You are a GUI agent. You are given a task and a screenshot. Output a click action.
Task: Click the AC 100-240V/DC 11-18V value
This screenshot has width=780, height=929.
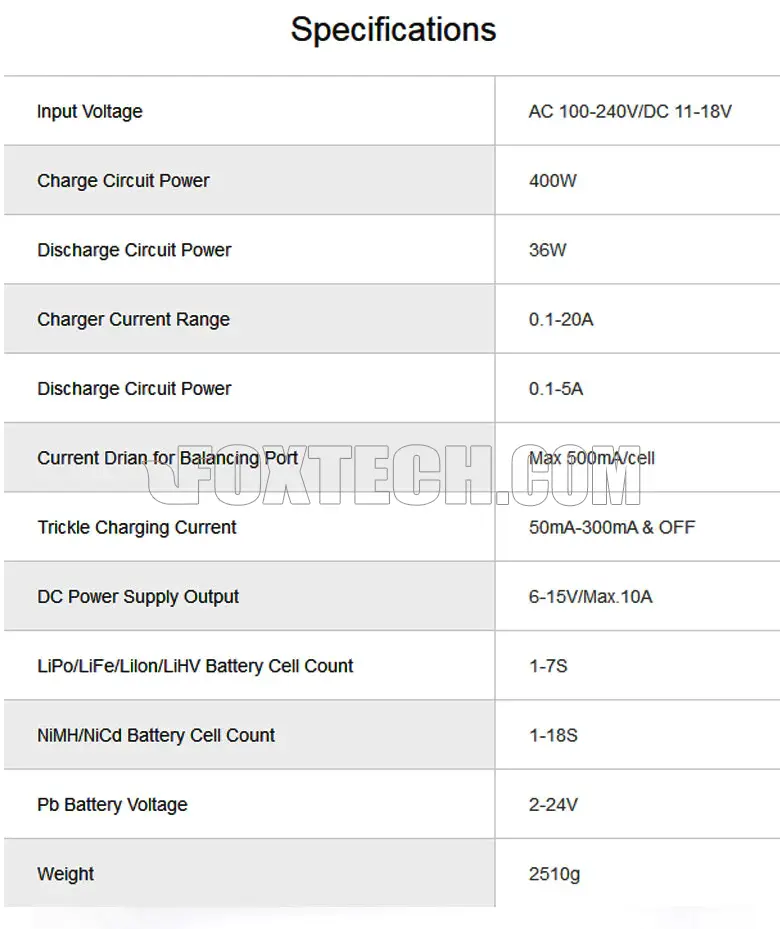[630, 111]
